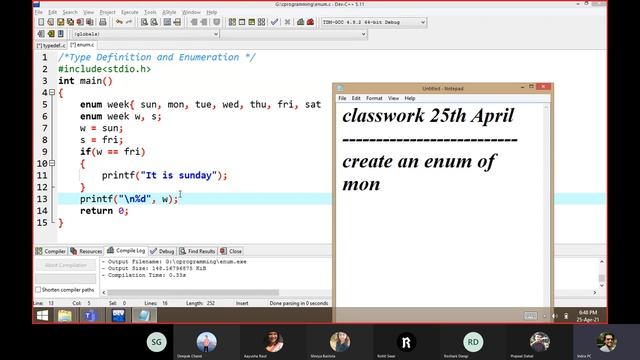Click the New file icon in Dev-C++ toolbar

pyautogui.click(x=41, y=22)
